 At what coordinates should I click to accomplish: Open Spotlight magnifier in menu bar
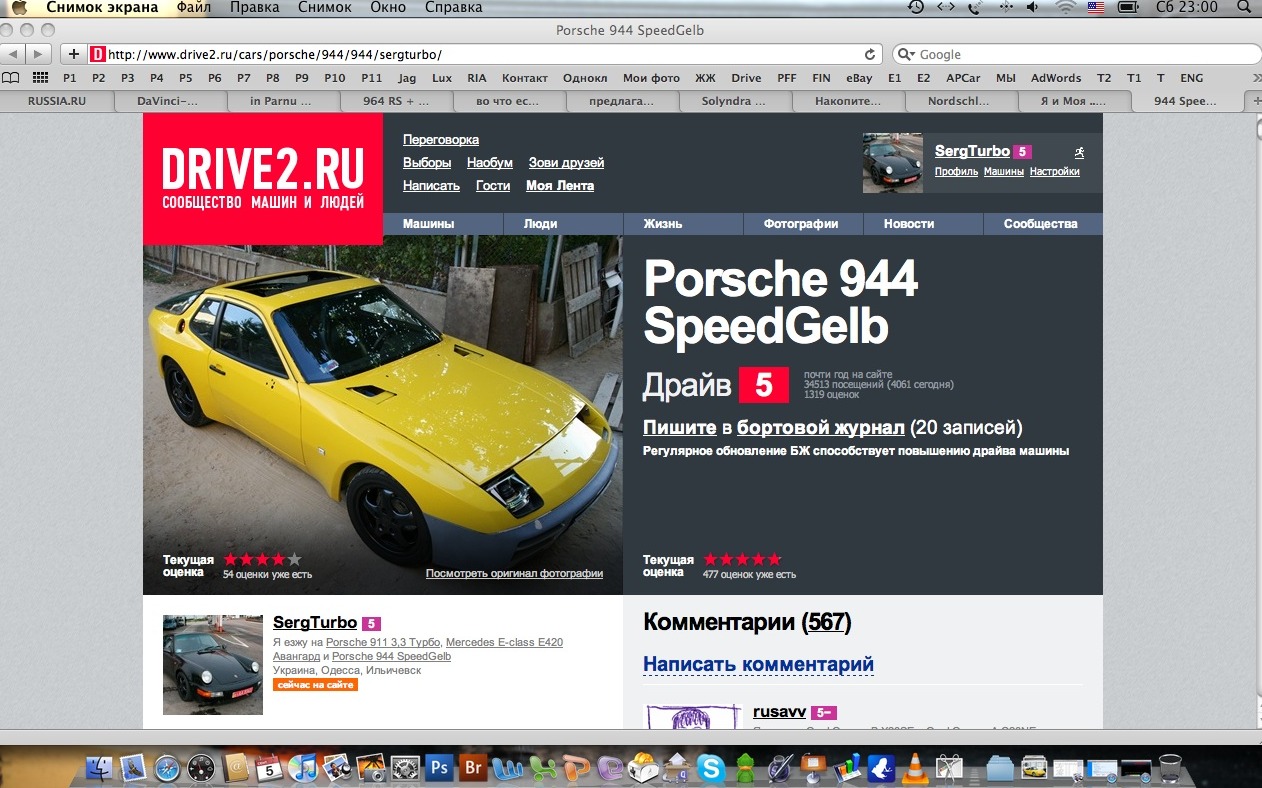1246,7
